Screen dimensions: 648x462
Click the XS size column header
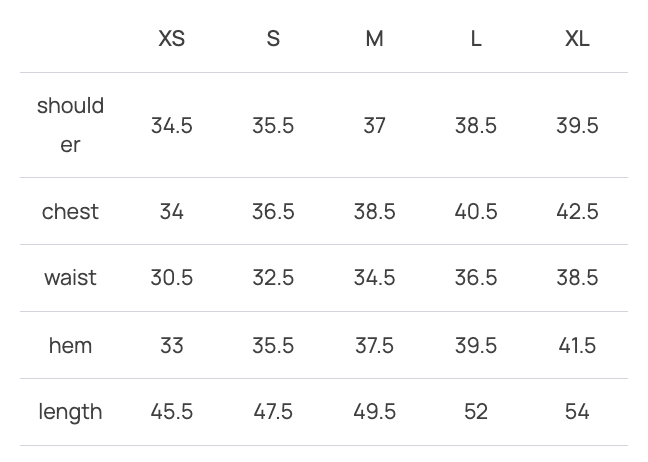coord(172,39)
